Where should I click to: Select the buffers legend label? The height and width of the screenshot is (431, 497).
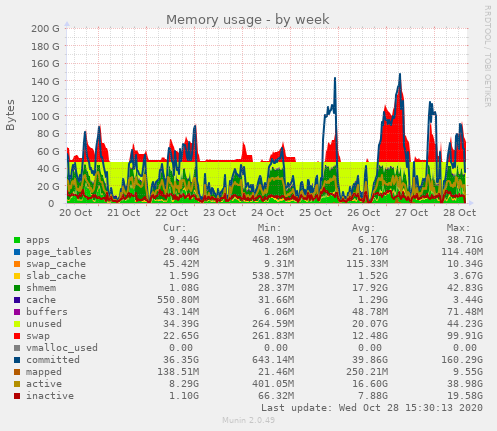pyautogui.click(x=47, y=312)
